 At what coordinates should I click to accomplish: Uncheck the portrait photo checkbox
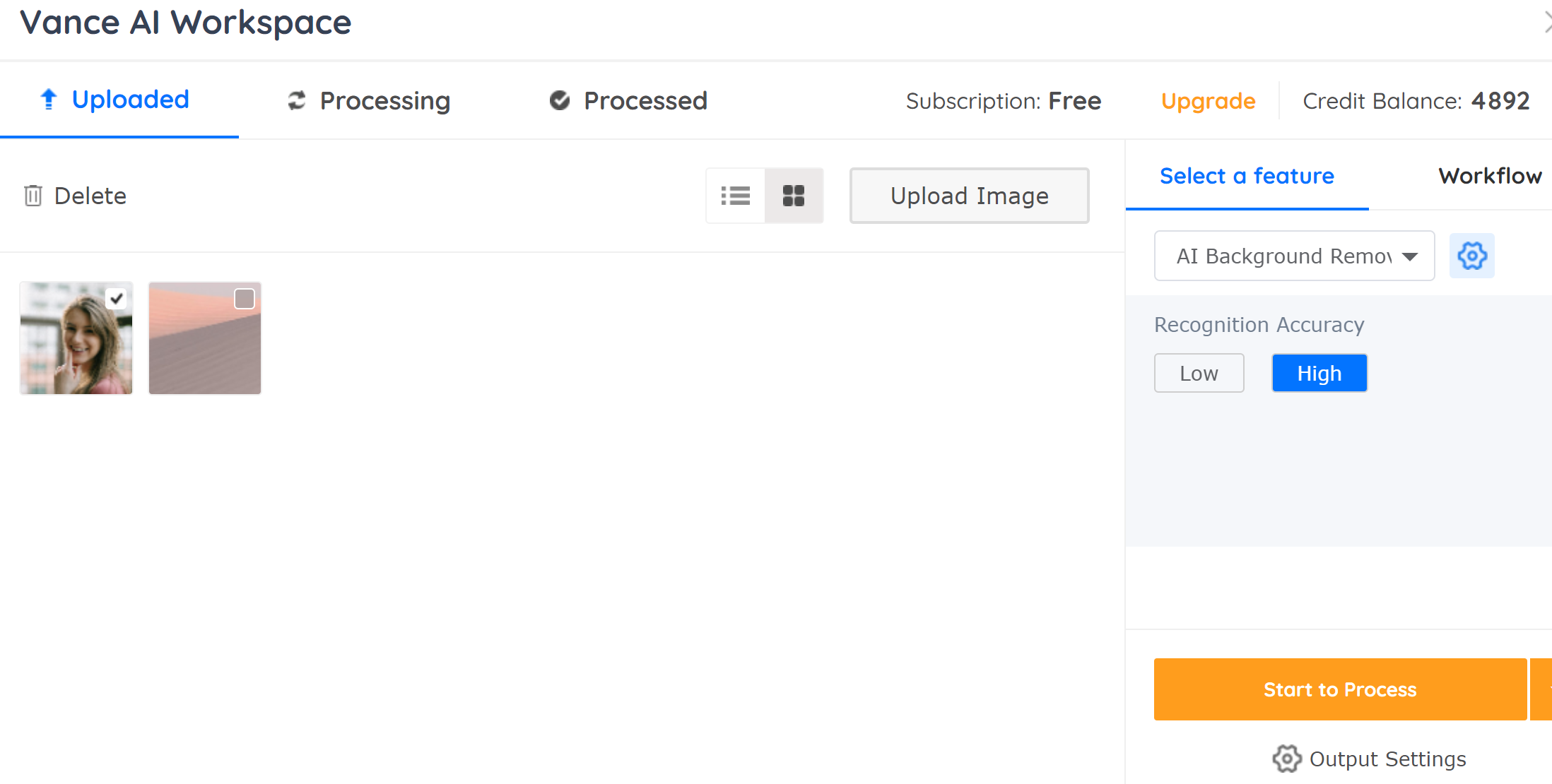point(117,299)
